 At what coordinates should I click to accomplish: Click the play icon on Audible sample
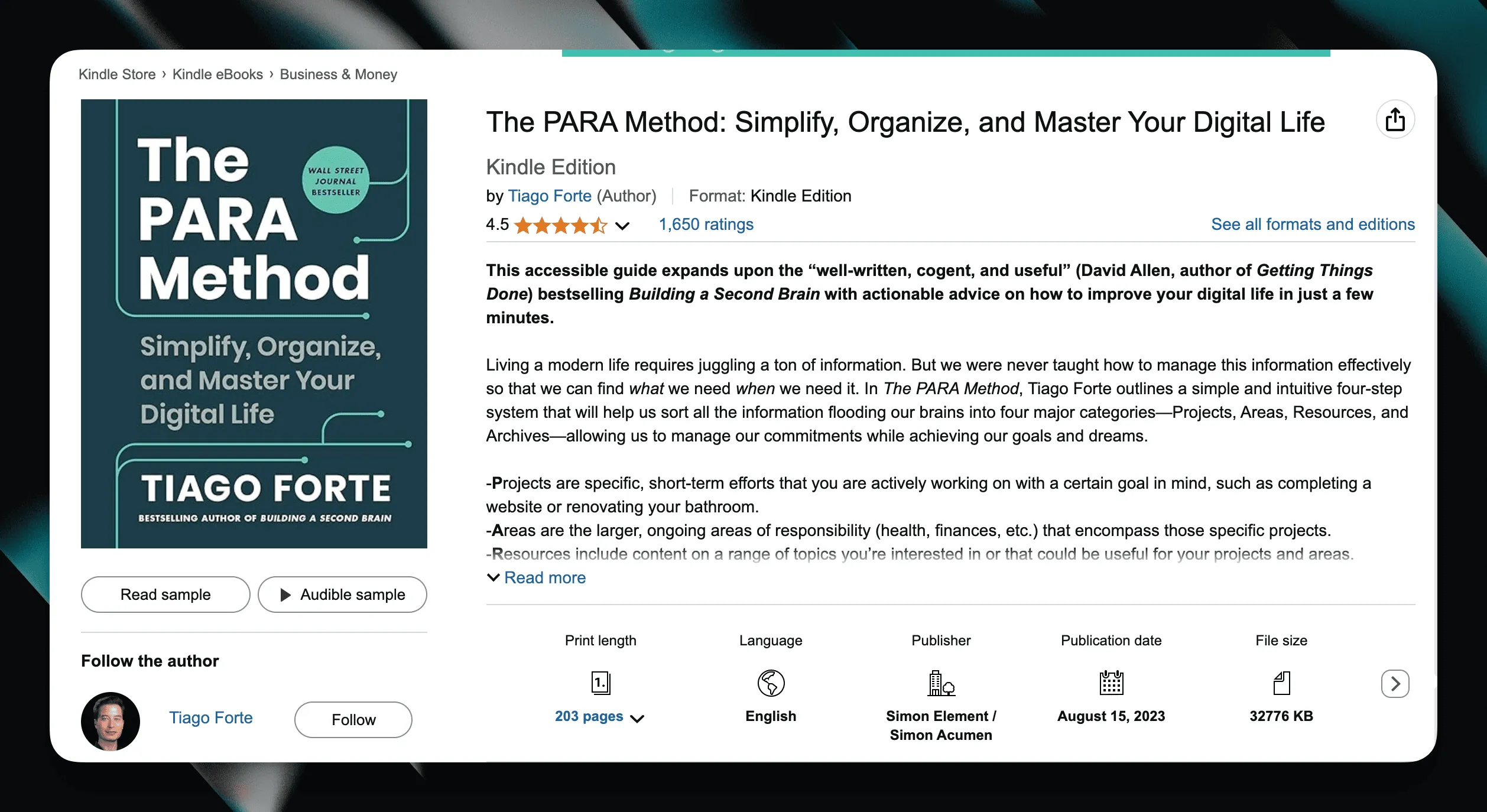coord(286,595)
